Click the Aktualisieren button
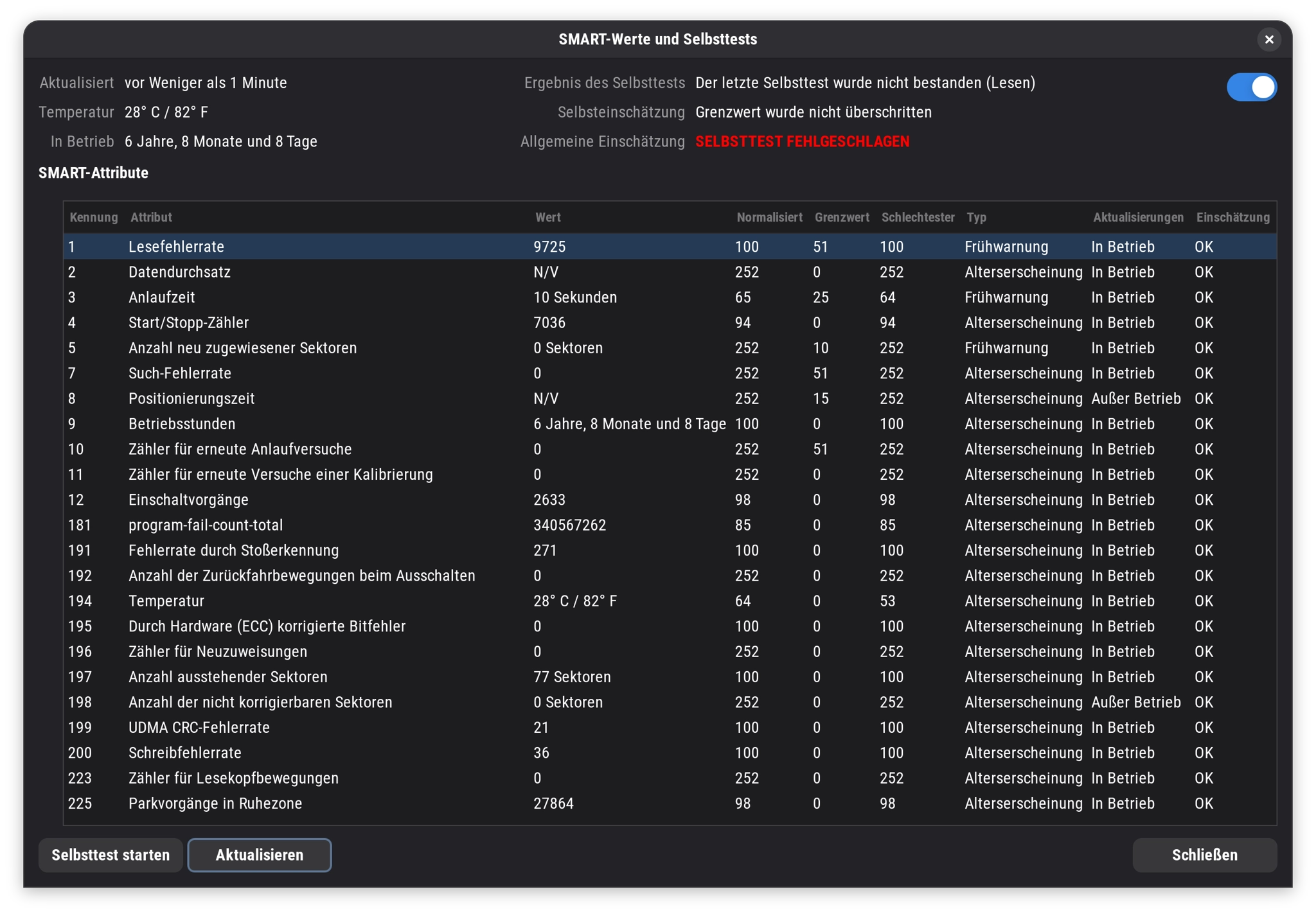 [x=260, y=855]
